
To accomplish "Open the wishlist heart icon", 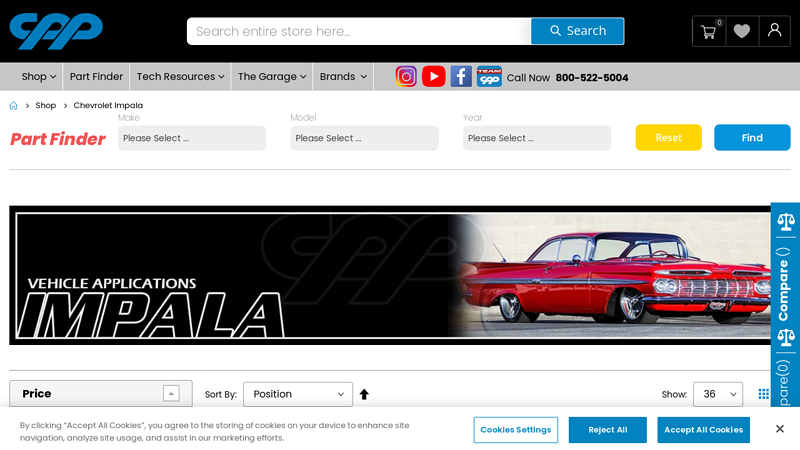I will point(742,32).
